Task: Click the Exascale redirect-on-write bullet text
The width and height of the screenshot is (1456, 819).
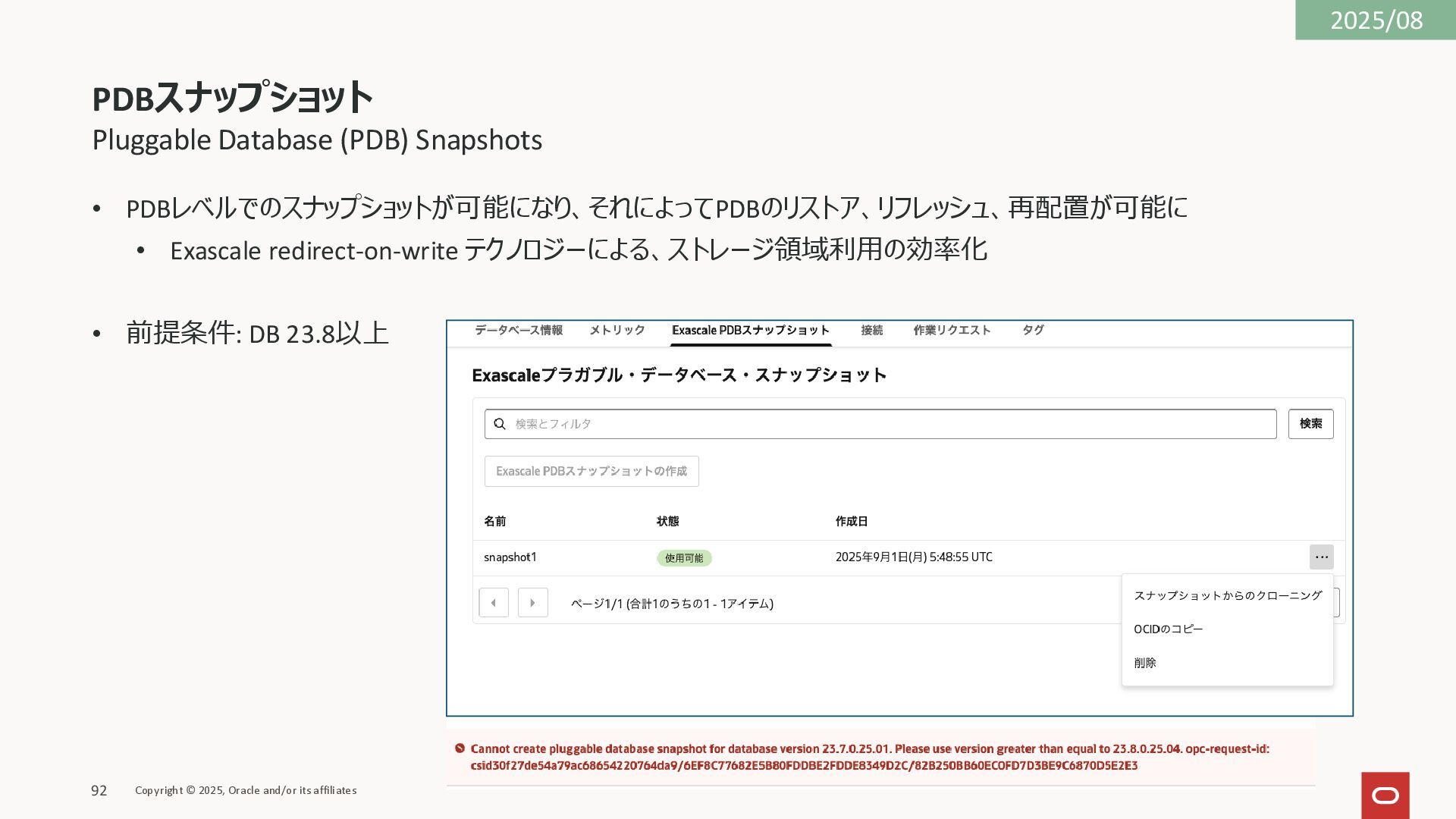Action: (x=579, y=249)
